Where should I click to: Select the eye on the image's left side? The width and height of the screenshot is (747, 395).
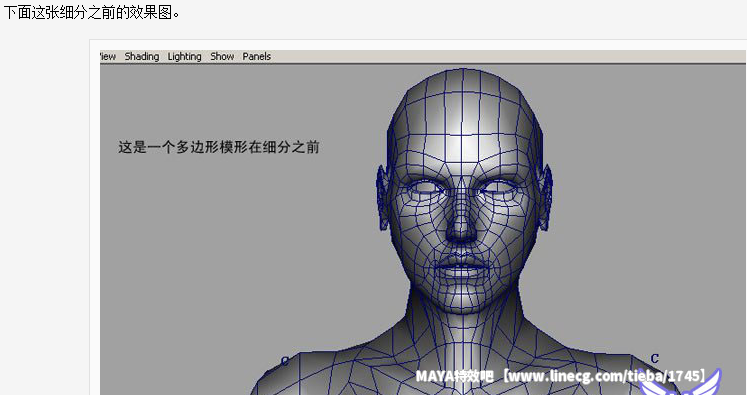425,187
